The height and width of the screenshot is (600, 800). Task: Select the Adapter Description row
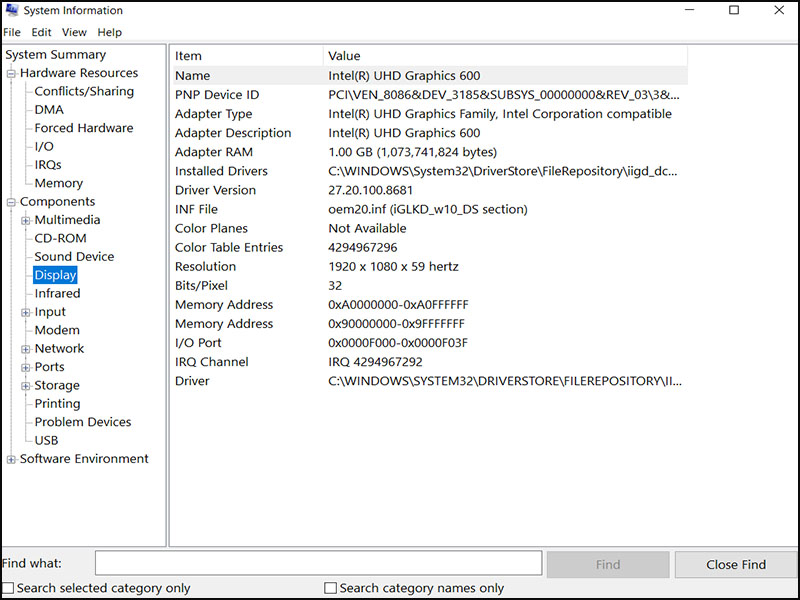click(x=430, y=133)
